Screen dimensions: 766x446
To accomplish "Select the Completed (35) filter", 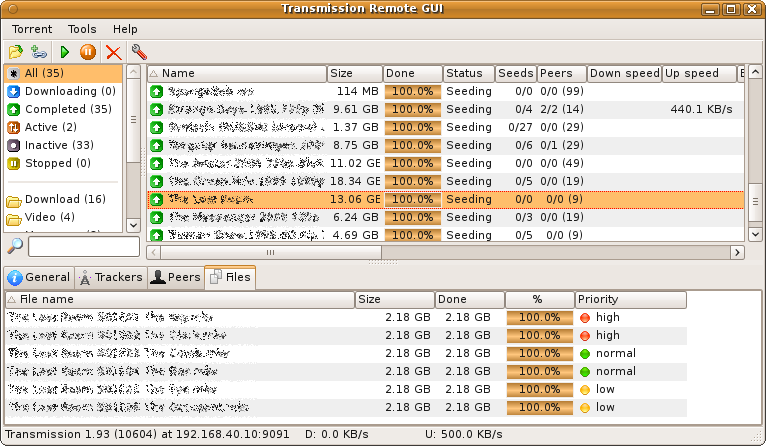I will pos(63,109).
